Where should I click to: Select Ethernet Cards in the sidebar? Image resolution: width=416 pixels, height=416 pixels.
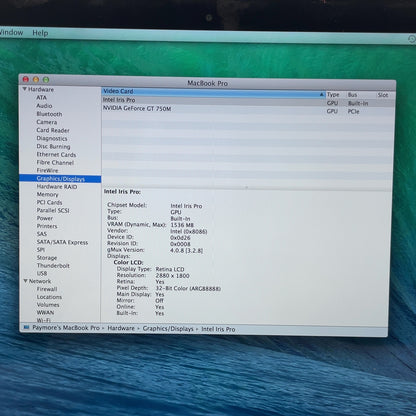(56, 155)
